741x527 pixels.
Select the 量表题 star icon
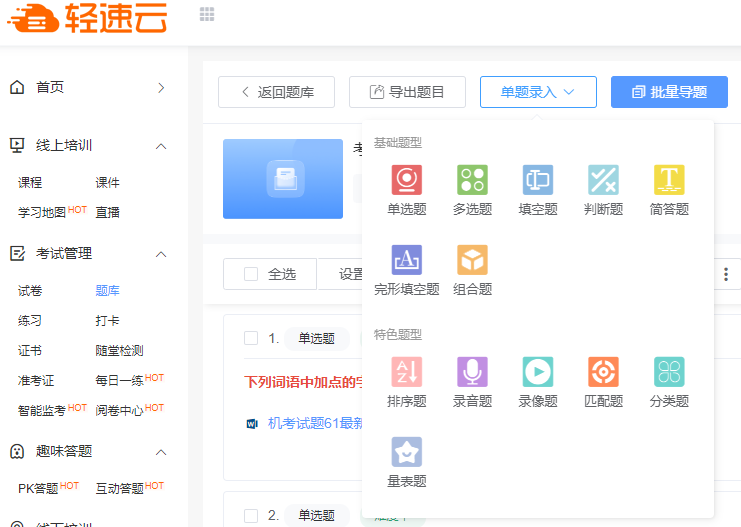coord(406,452)
